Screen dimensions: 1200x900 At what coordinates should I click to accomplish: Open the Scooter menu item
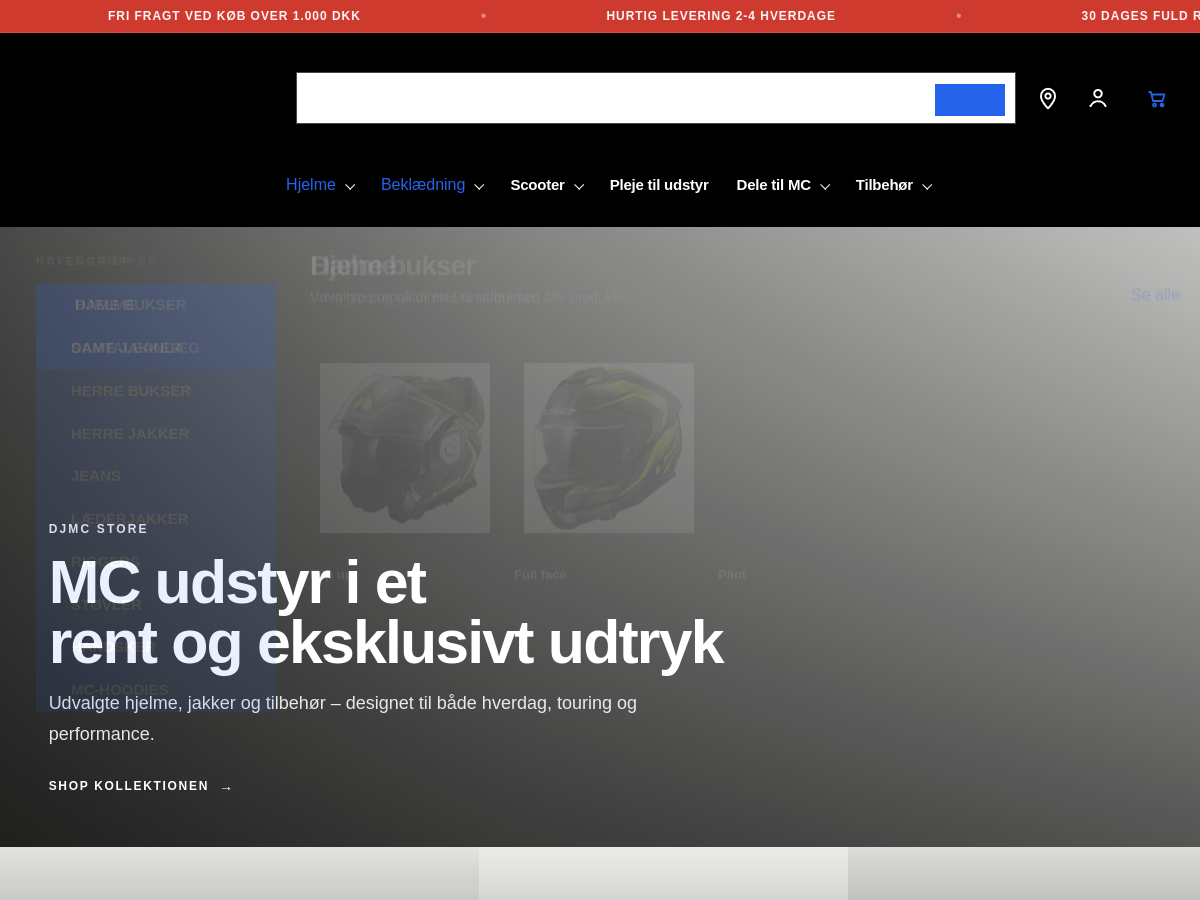pyautogui.click(x=538, y=185)
